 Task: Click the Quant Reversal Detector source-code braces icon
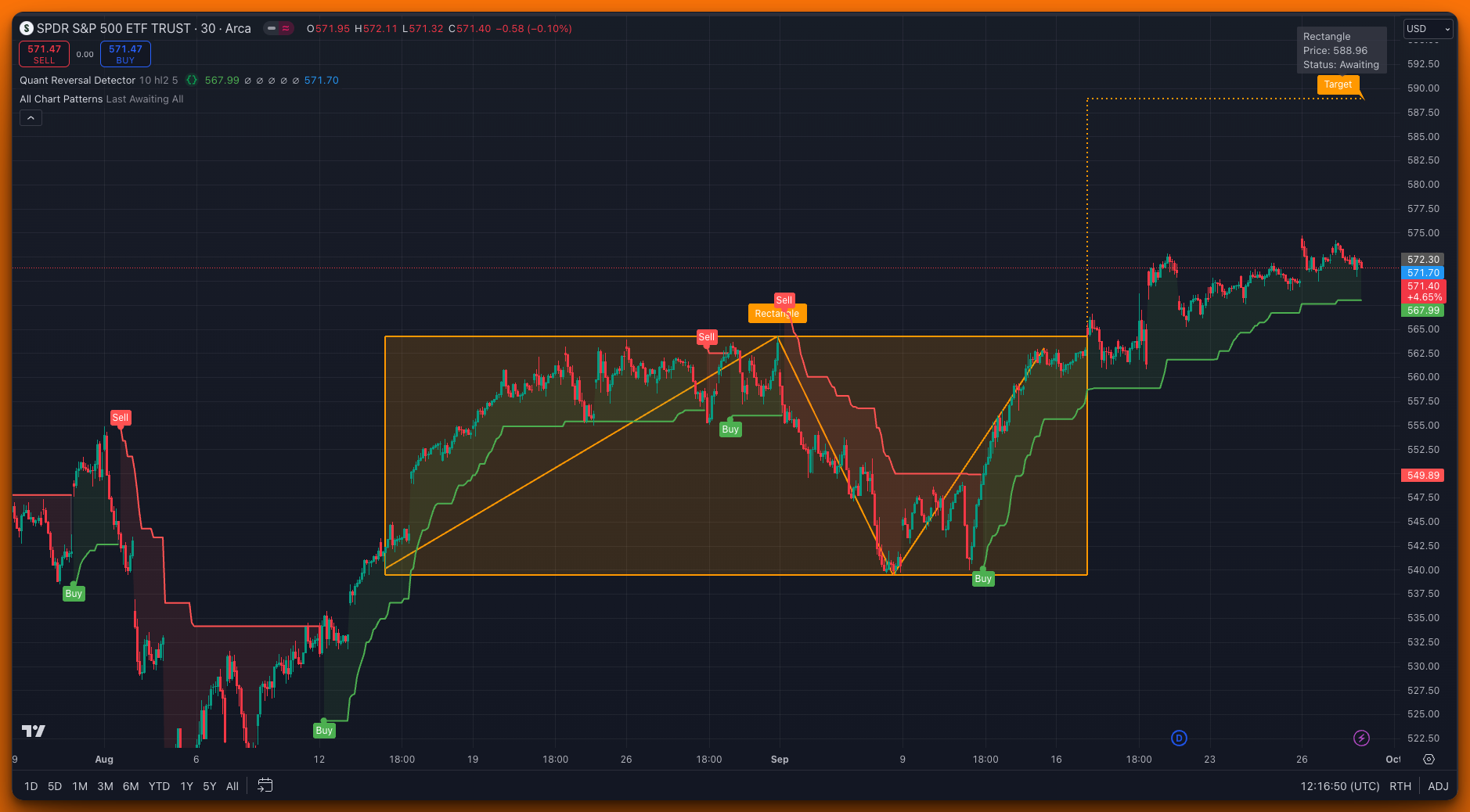[192, 80]
